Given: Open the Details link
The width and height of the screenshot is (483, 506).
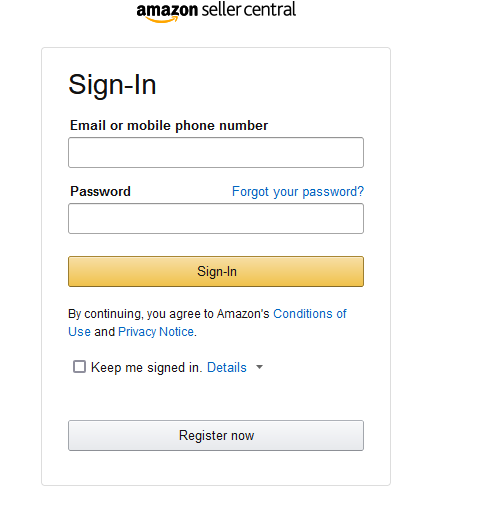Looking at the screenshot, I should [227, 367].
